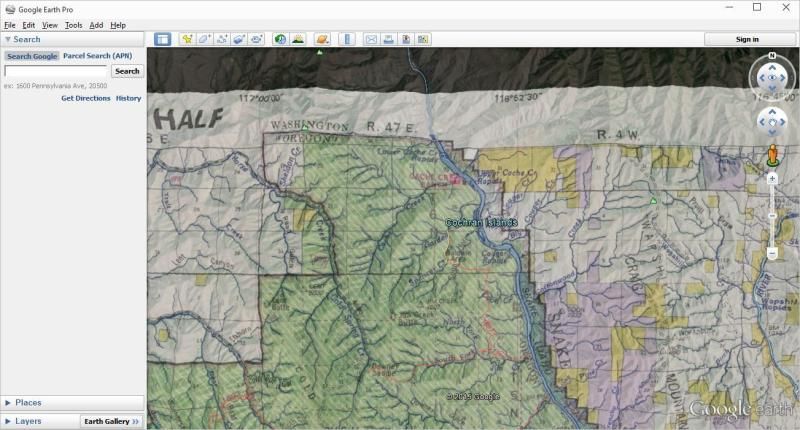This screenshot has width=800, height=430.
Task: Toggle the sidebar visibility button
Action: 162,39
